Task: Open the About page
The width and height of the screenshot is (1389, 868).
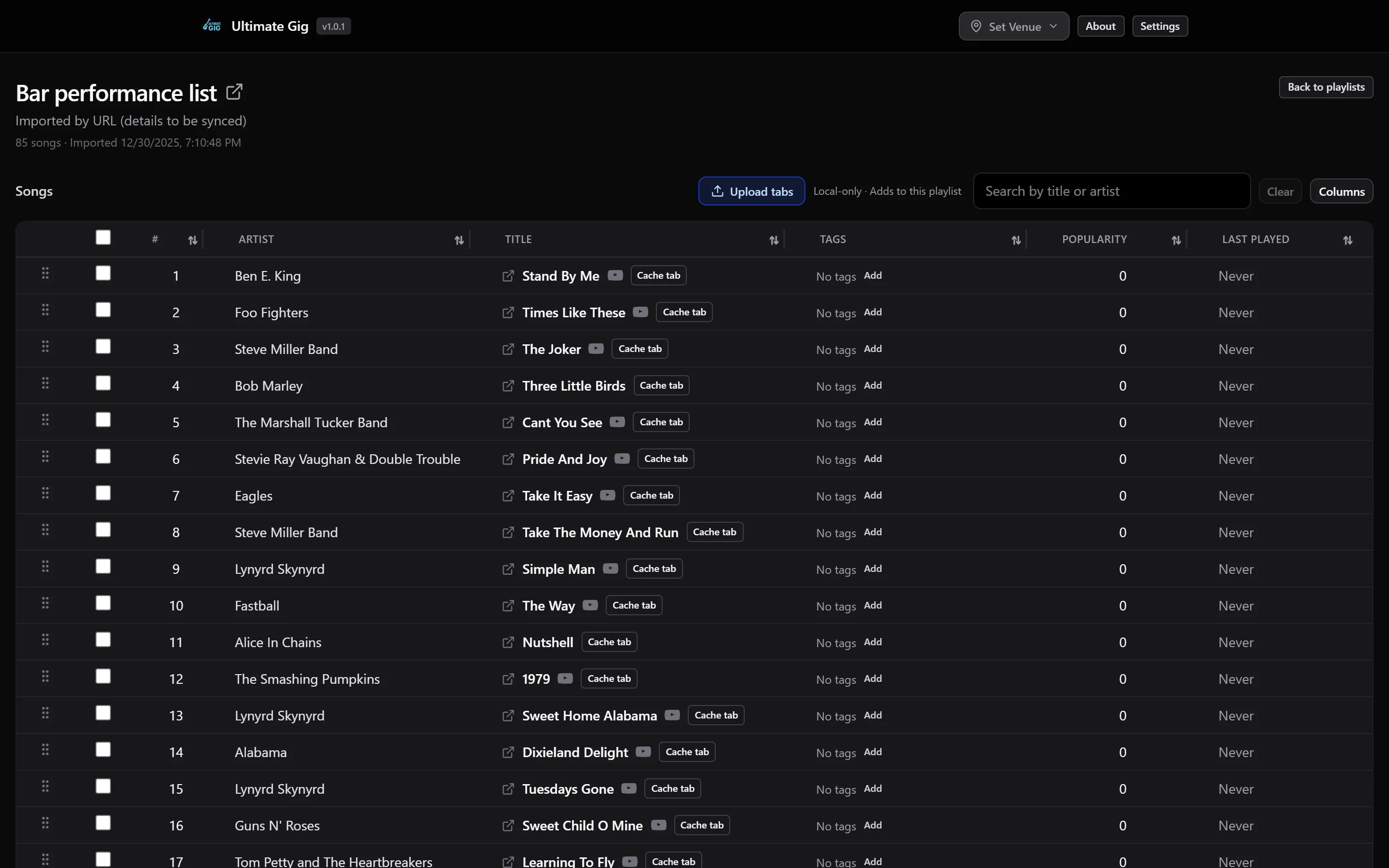Action: point(1100,27)
